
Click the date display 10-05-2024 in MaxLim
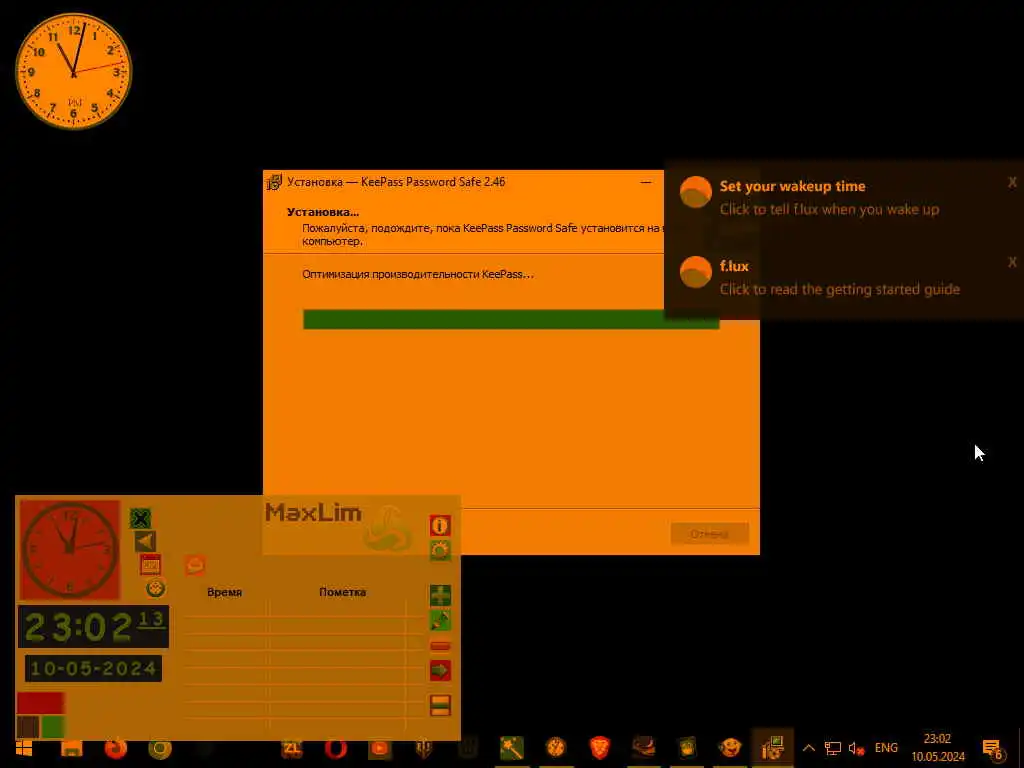coord(93,669)
